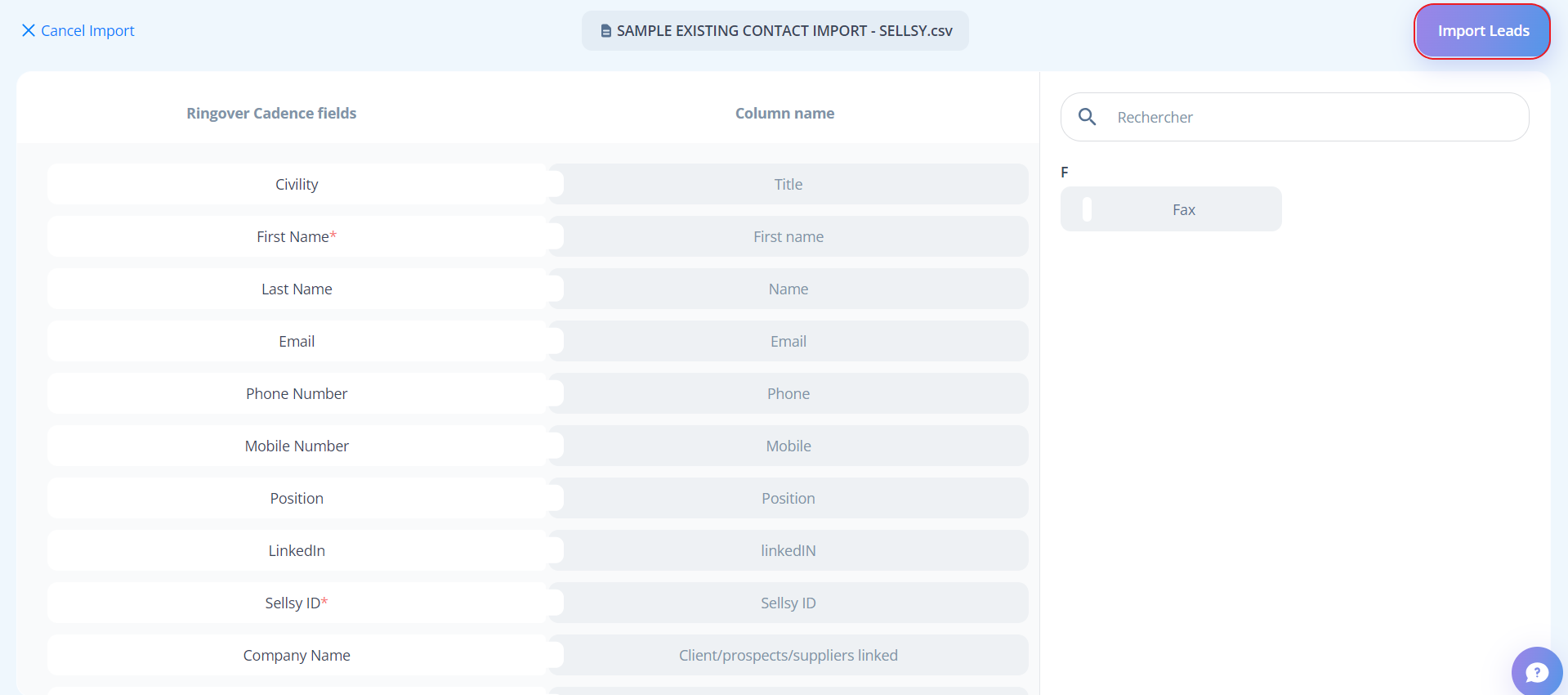1568x695 pixels.
Task: Select the Email column slot
Action: pyautogui.click(x=788, y=341)
